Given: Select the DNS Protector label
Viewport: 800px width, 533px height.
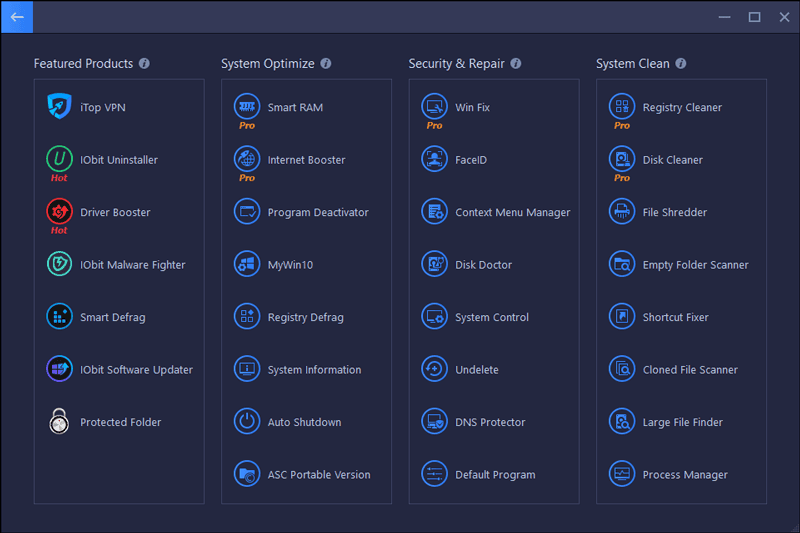Looking at the screenshot, I should [x=490, y=422].
